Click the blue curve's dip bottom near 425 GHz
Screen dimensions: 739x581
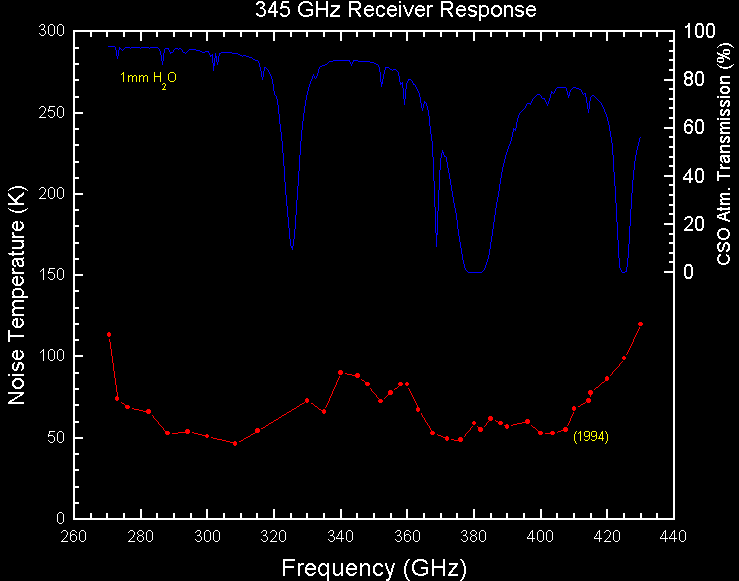(624, 271)
